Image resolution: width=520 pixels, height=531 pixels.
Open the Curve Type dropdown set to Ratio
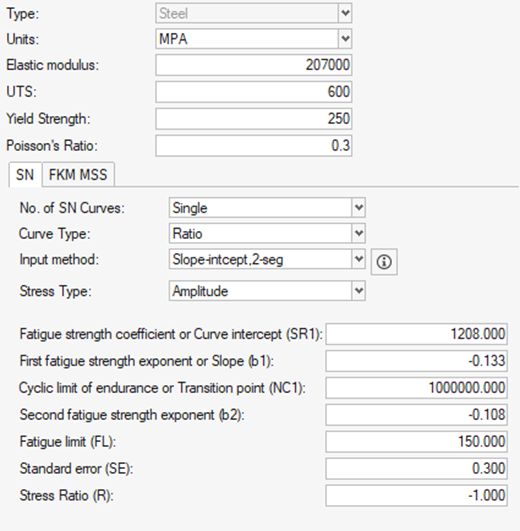coord(267,233)
